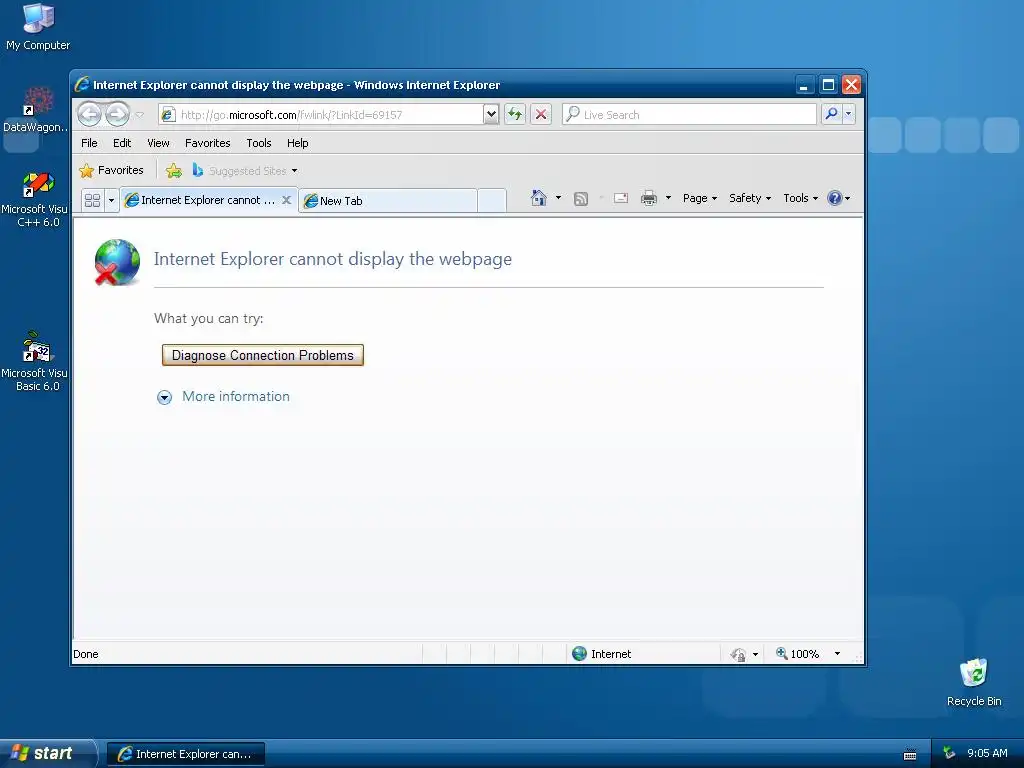Click the page error globe icon

(118, 263)
